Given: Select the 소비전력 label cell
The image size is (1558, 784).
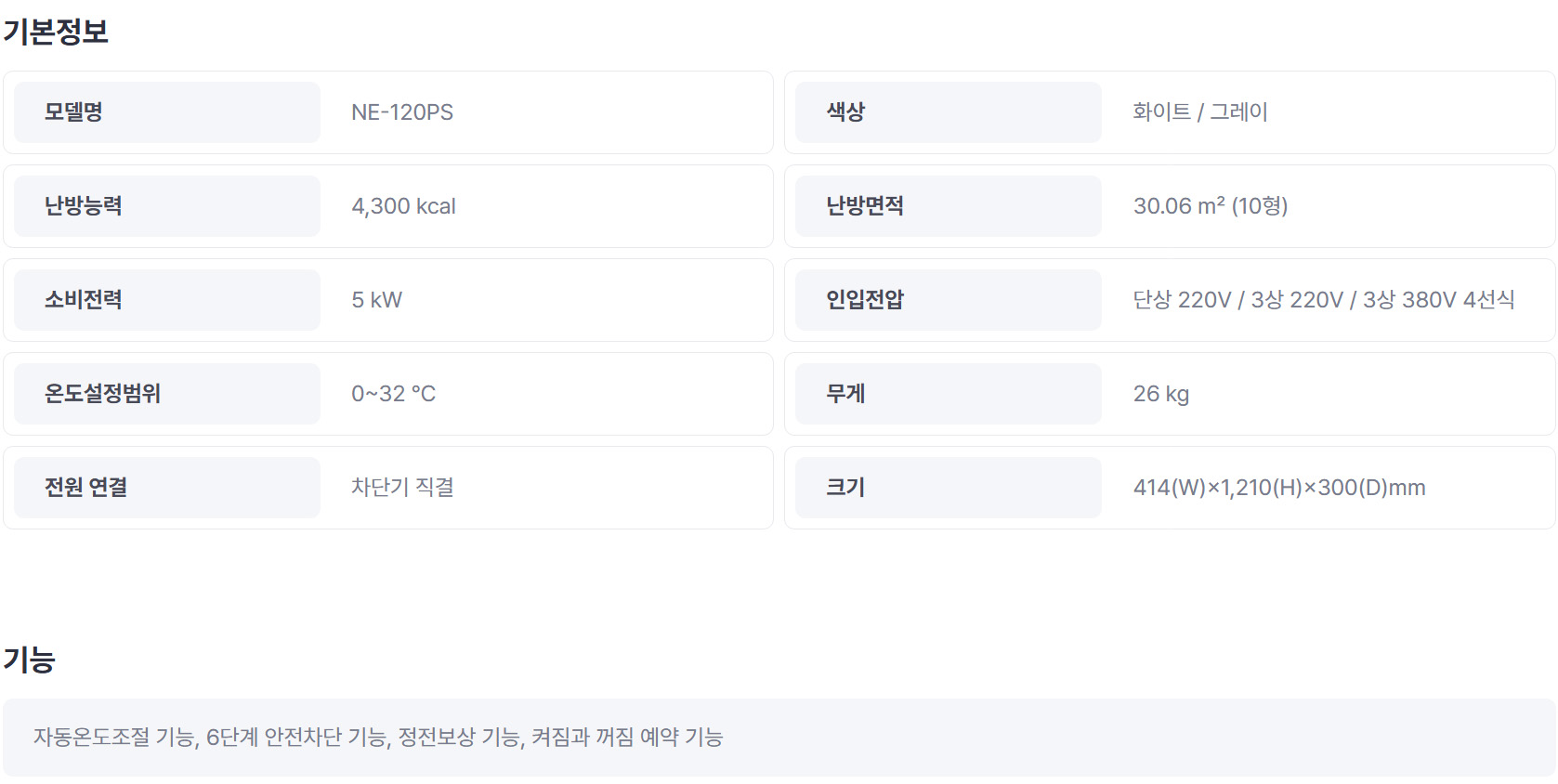Looking at the screenshot, I should click(x=167, y=300).
